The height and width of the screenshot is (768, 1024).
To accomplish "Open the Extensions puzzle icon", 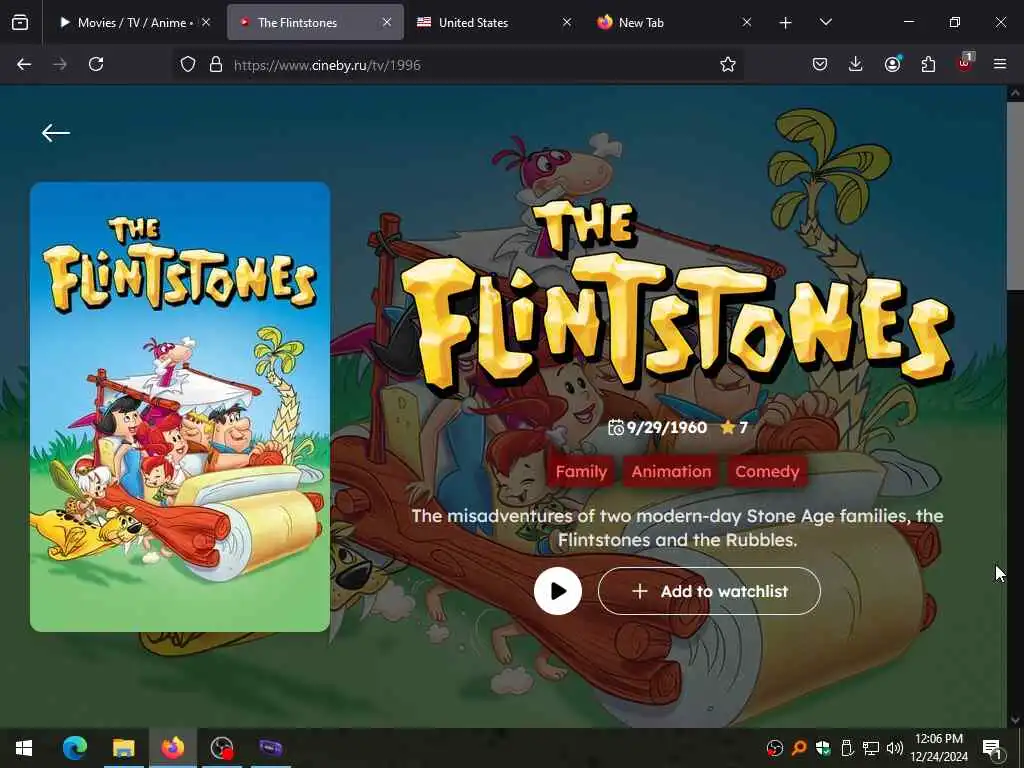I will point(928,64).
